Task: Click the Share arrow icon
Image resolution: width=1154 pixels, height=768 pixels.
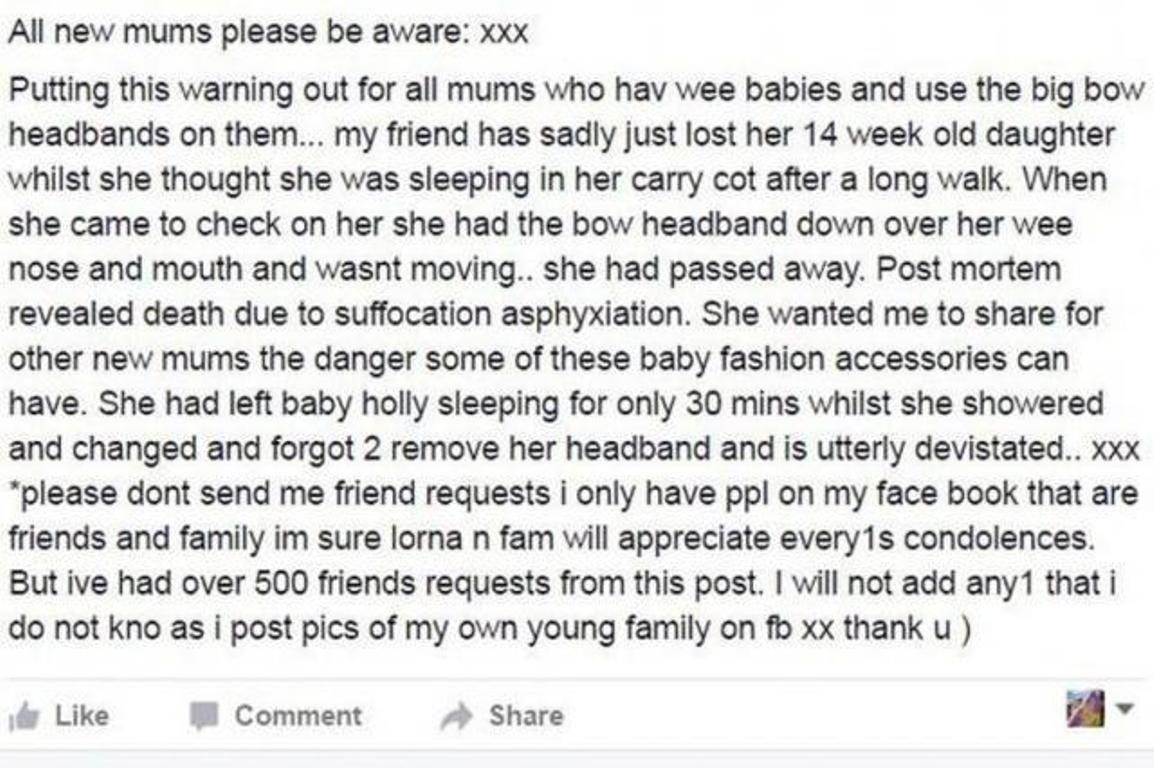Action: (456, 715)
